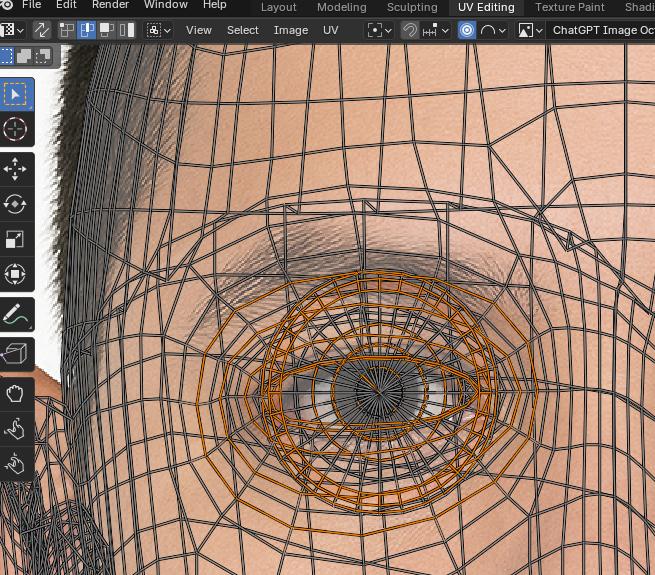The image size is (655, 575).
Task: Toggle UV sync selection
Action: [42, 30]
